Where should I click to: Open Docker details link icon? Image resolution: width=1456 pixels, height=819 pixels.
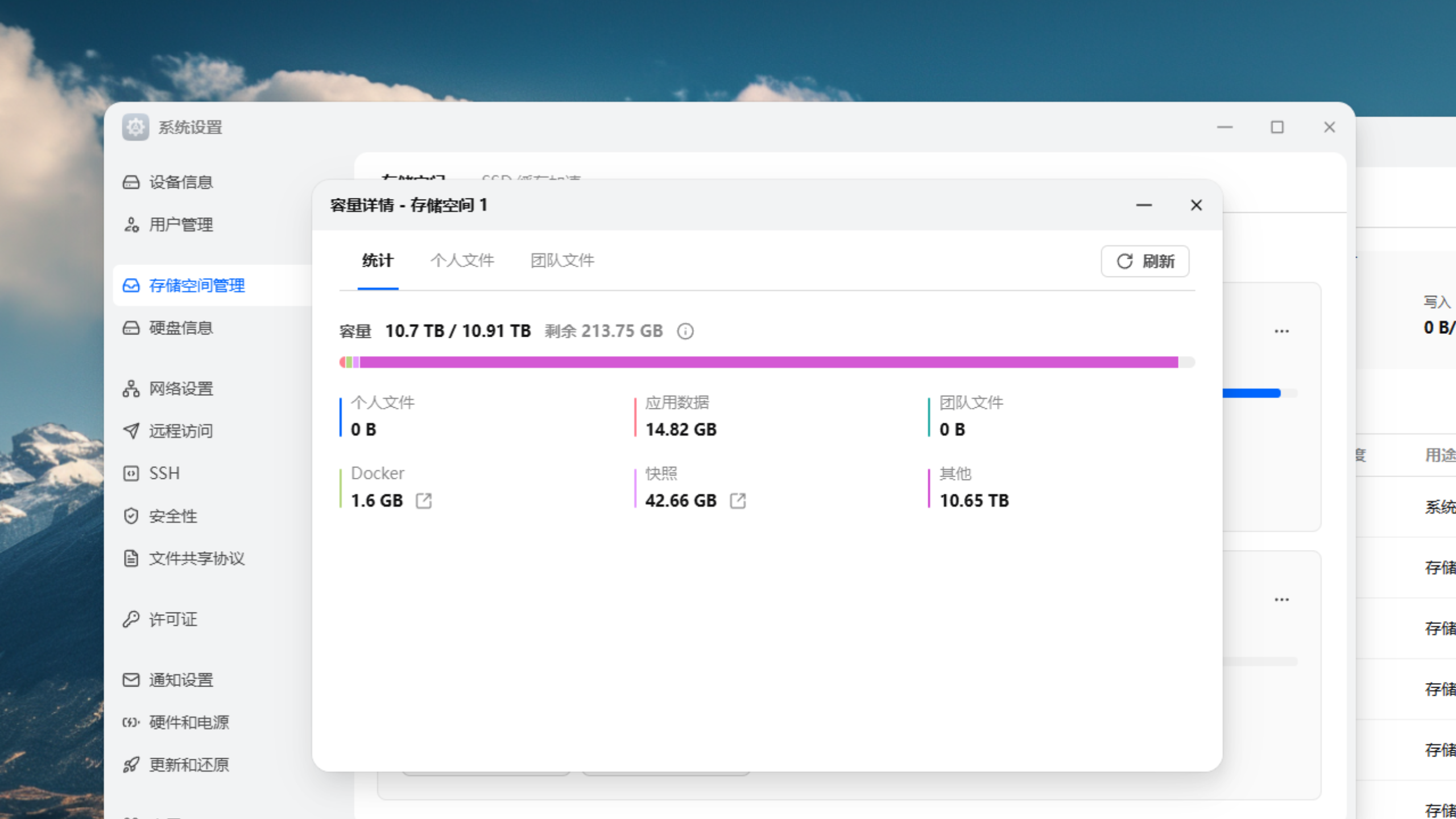coord(424,500)
